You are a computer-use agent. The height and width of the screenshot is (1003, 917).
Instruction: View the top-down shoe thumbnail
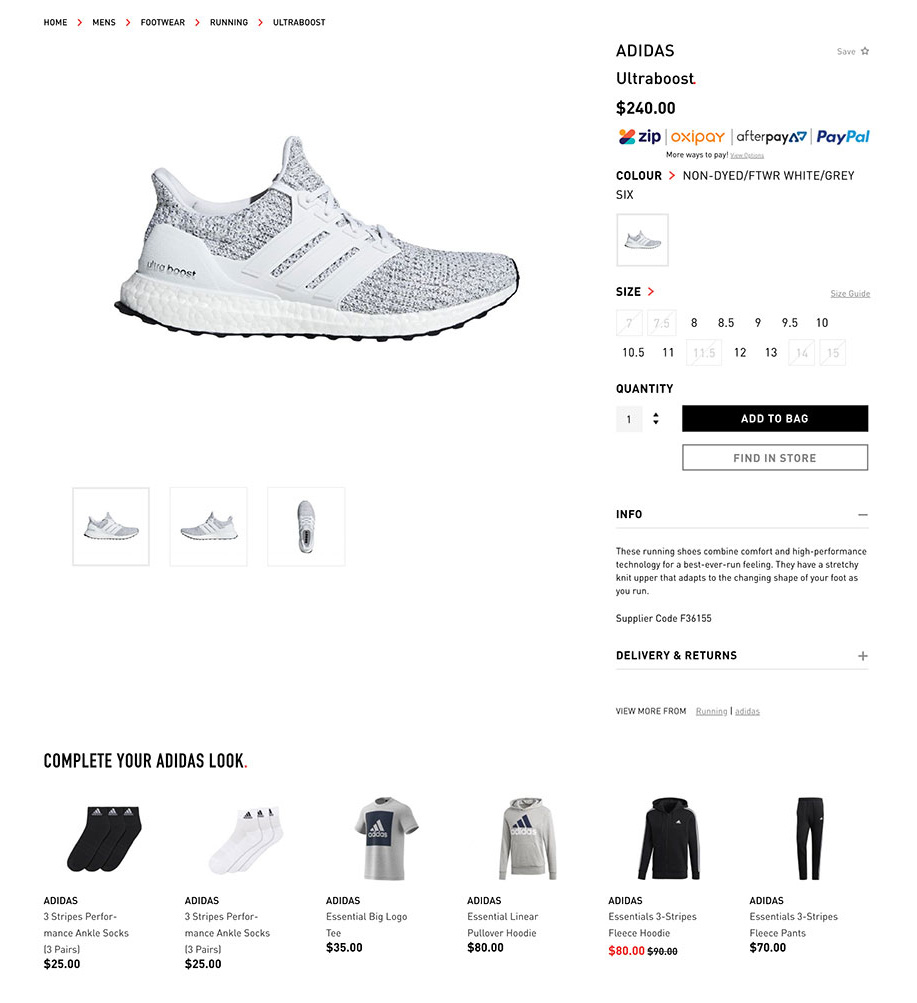(306, 526)
